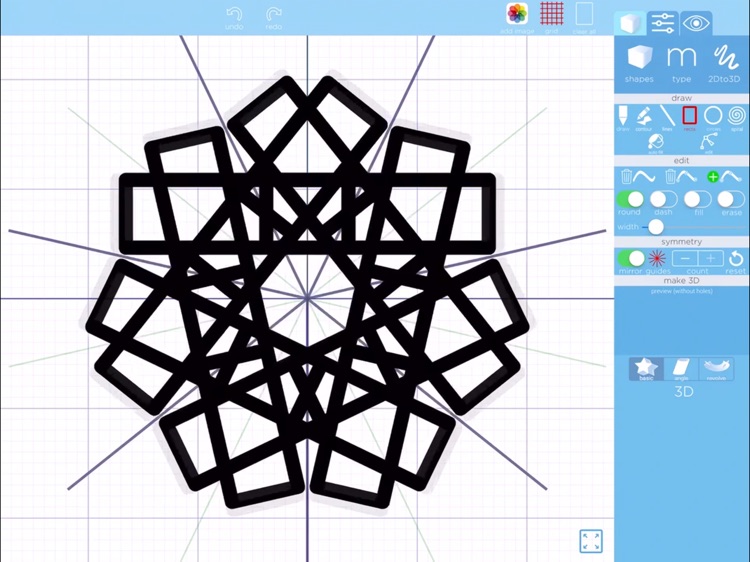Select the 2Dto3D scribble mode
Screen dimensions: 750x562
point(724,64)
